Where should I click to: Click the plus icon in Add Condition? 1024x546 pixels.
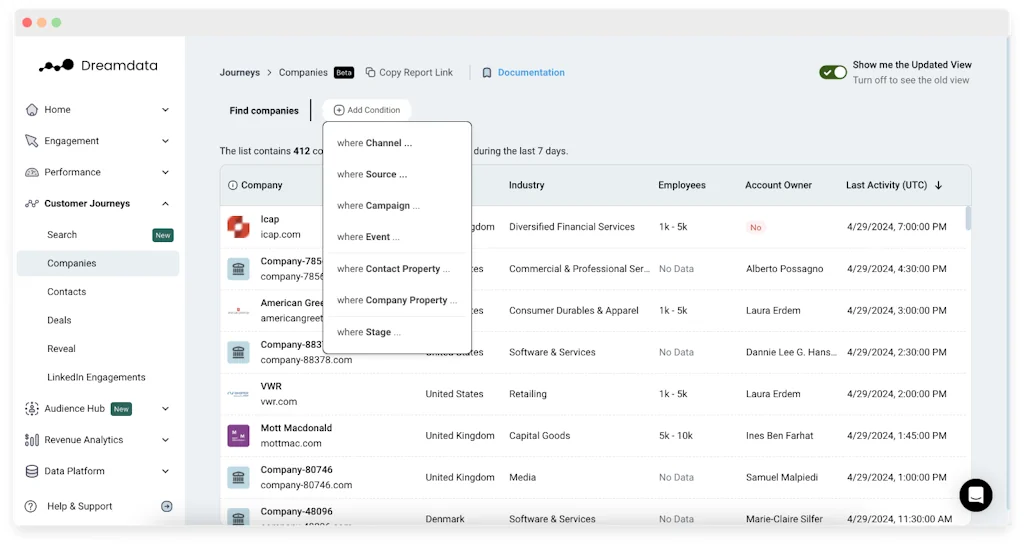[339, 110]
